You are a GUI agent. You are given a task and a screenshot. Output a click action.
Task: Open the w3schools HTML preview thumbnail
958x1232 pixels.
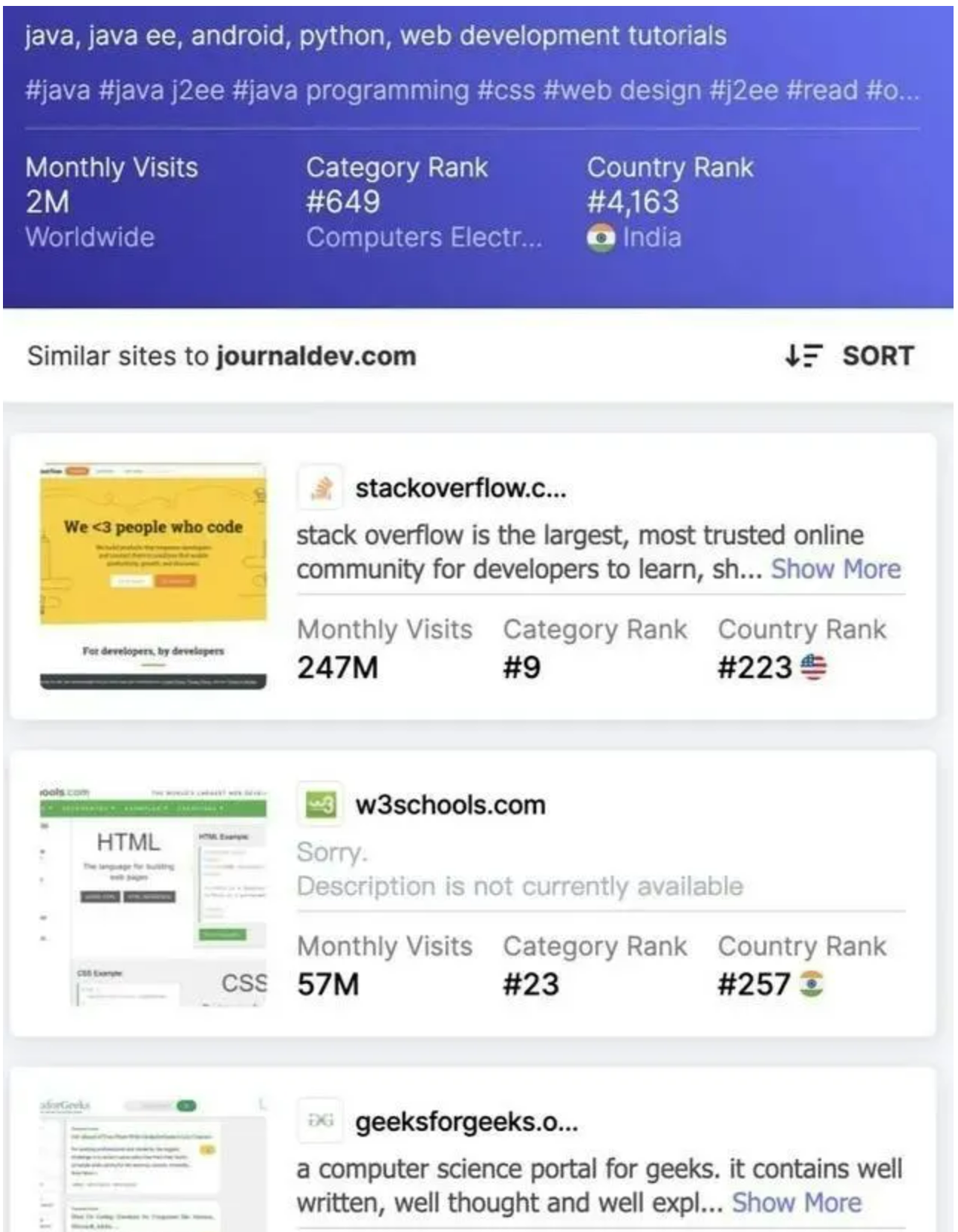click(153, 894)
